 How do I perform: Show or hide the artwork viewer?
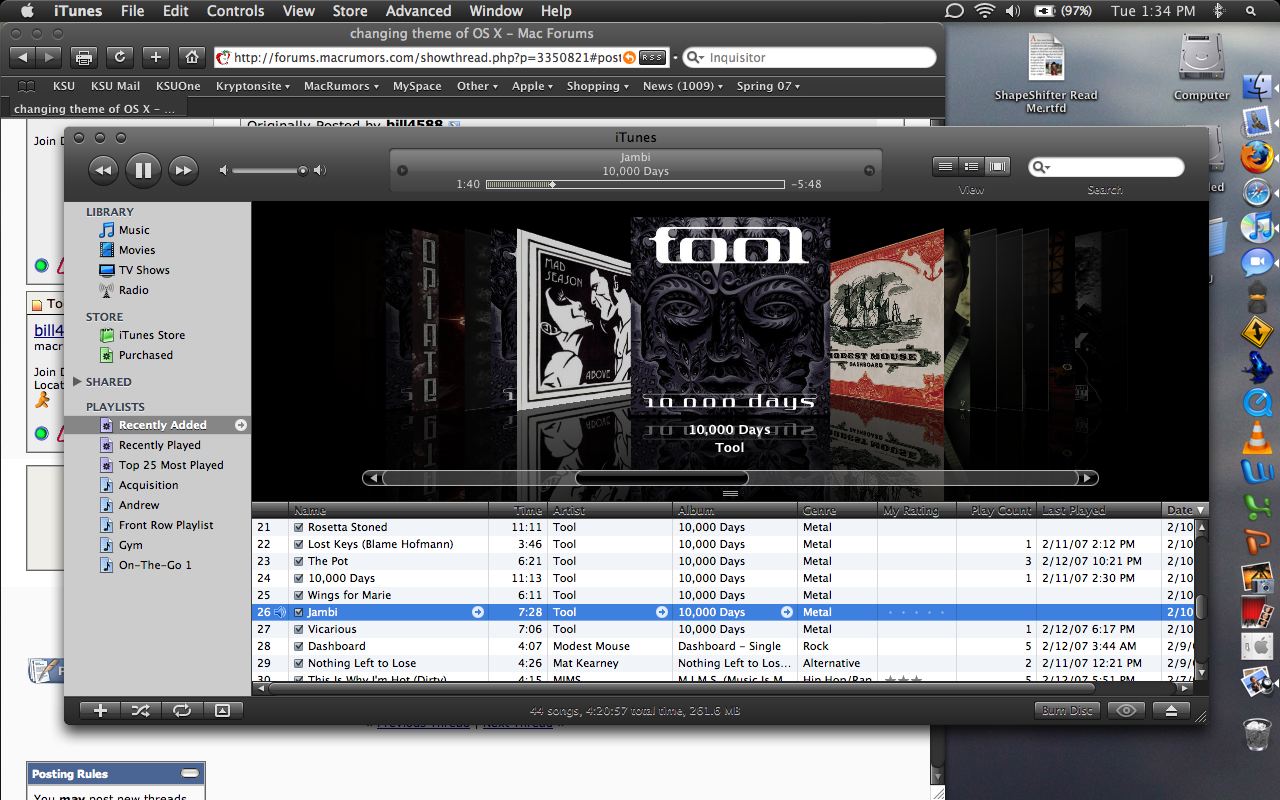222,710
